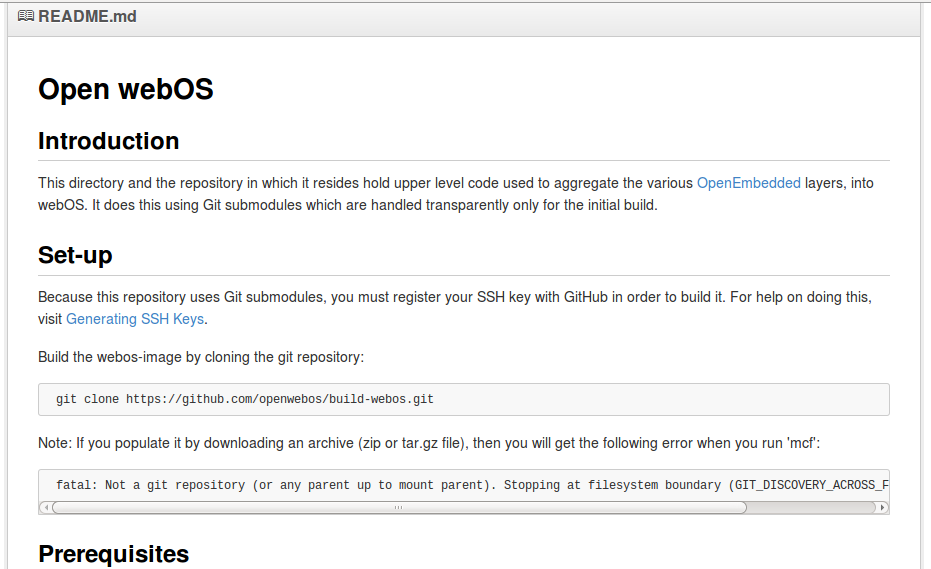Click the README.md book icon
Screen dimensions: 931x569
[x=26, y=16]
